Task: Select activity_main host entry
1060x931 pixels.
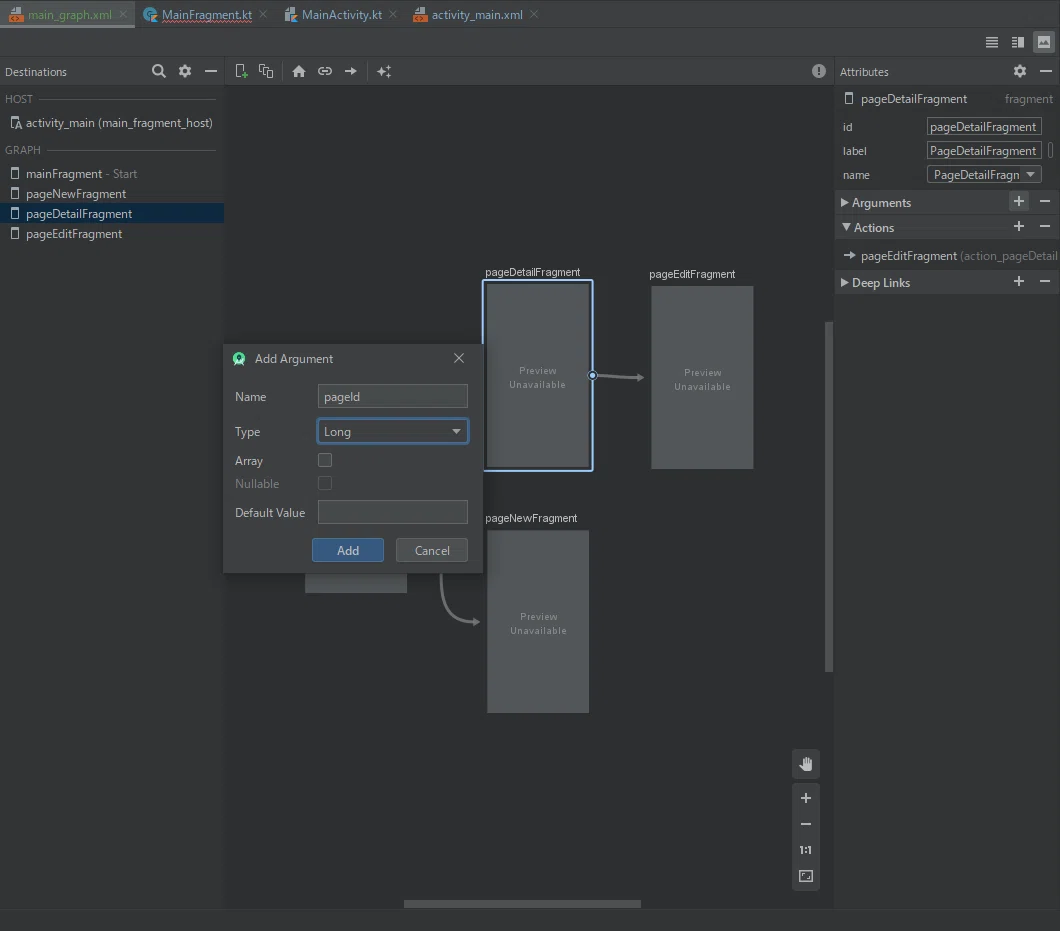Action: coord(112,122)
